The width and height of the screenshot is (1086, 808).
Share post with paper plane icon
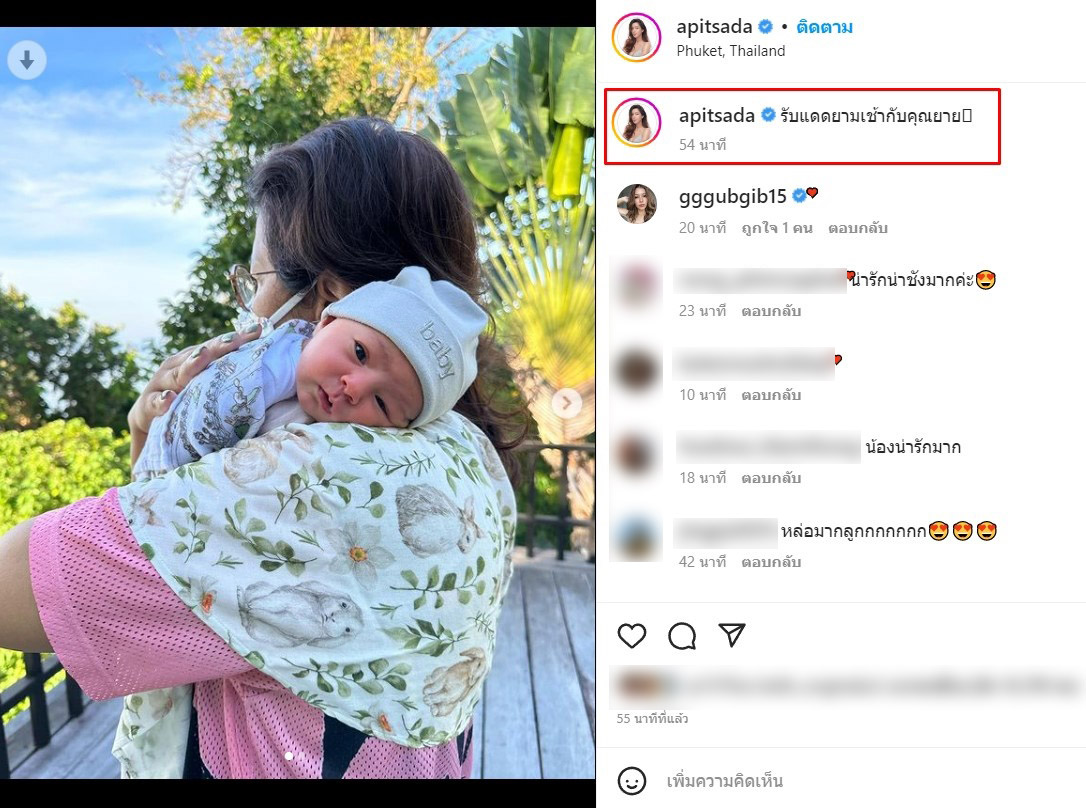coord(731,635)
